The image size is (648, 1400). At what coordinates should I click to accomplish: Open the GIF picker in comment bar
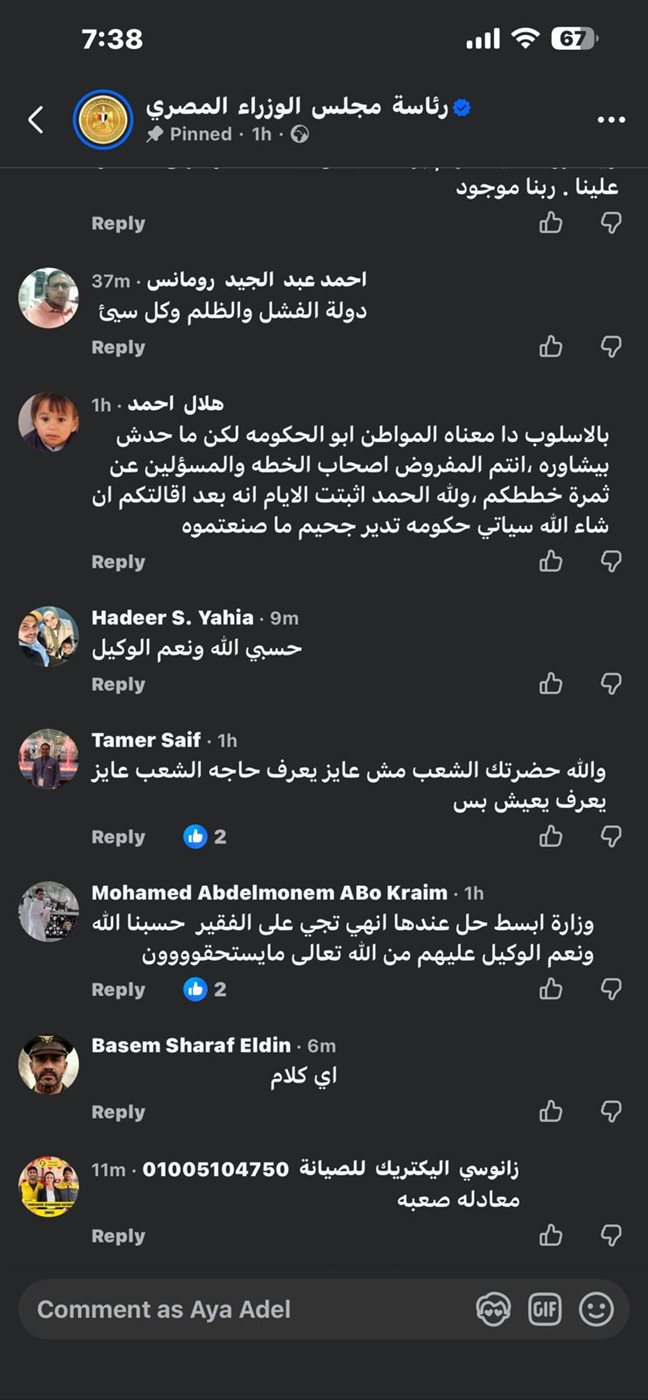(x=545, y=1309)
